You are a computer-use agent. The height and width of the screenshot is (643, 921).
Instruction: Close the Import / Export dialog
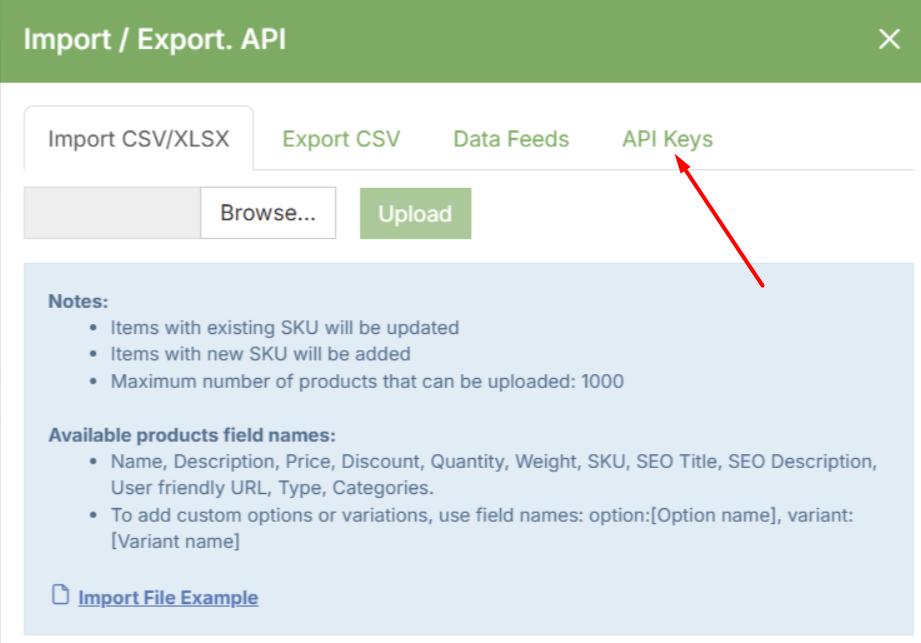point(889,39)
